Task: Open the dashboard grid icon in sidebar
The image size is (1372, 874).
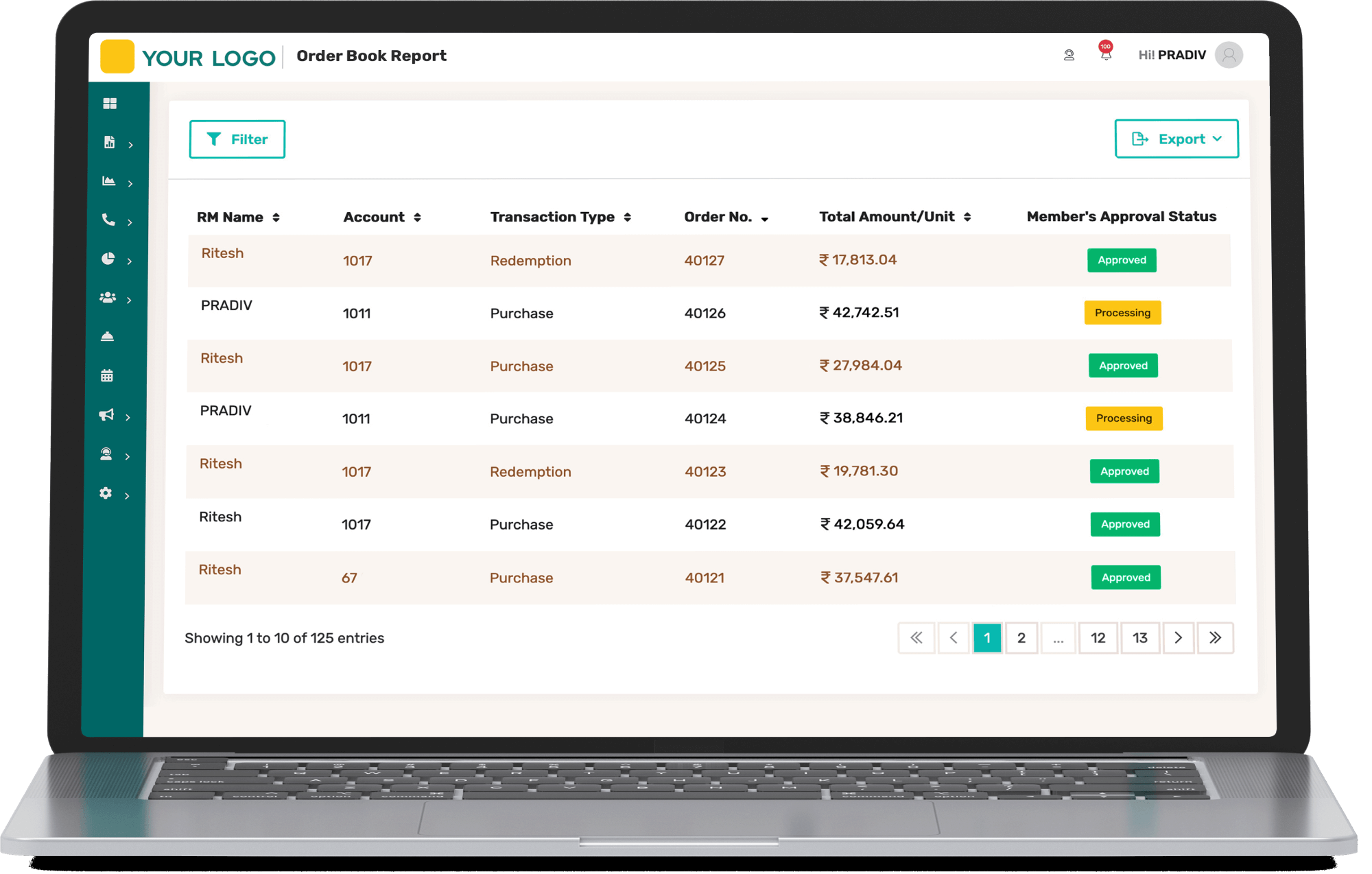Action: point(110,104)
